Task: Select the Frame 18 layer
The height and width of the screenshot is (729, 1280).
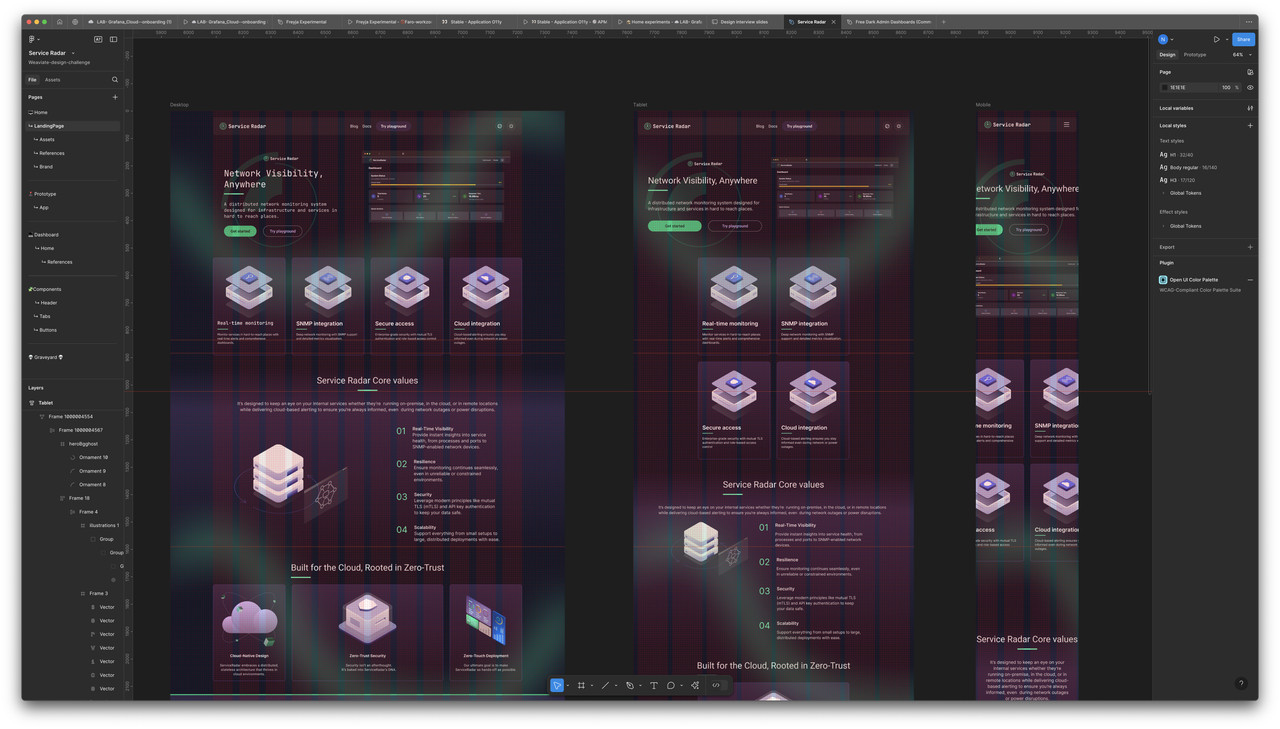Action: click(x=79, y=498)
